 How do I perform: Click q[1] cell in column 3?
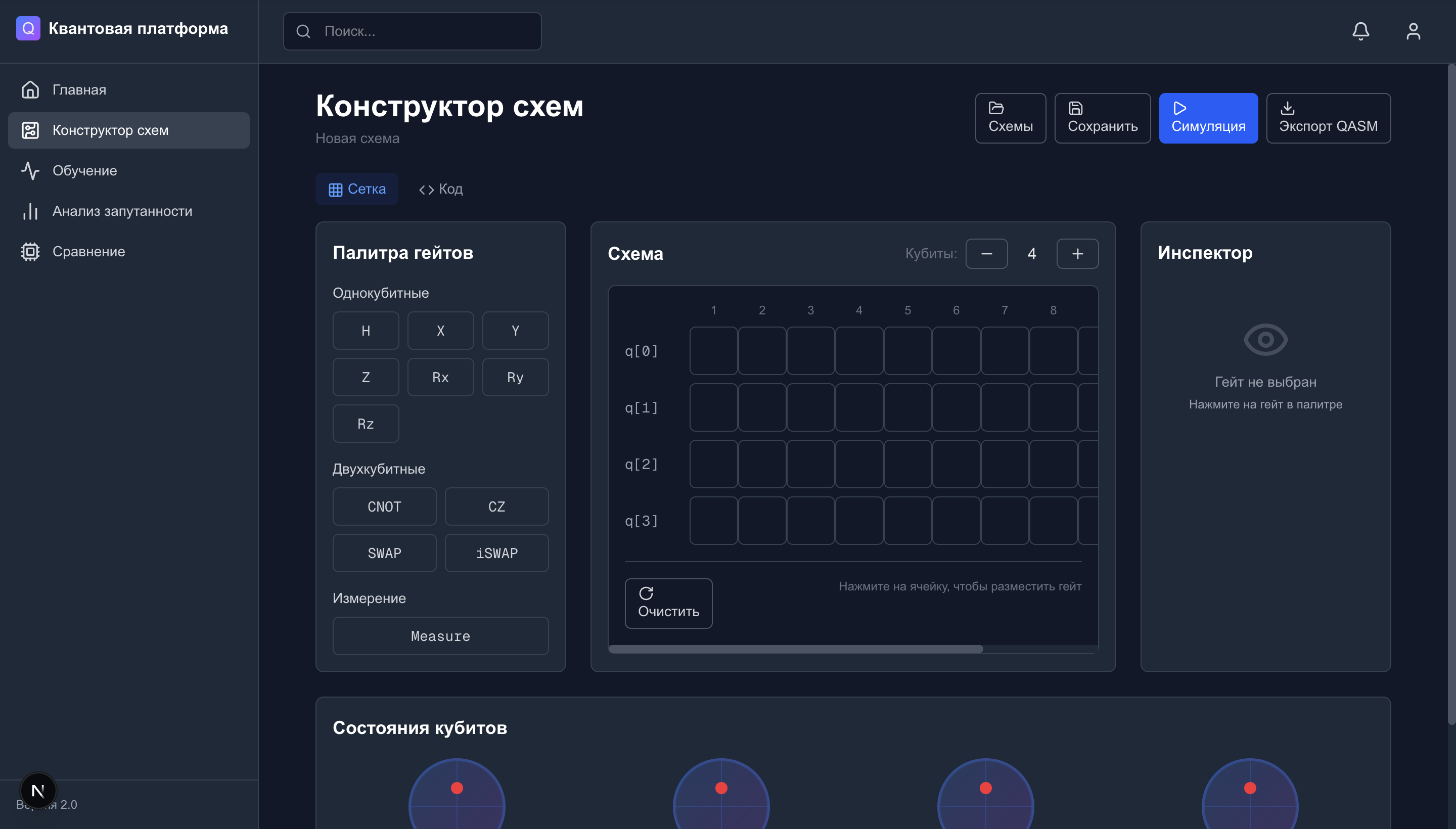pyautogui.click(x=810, y=407)
